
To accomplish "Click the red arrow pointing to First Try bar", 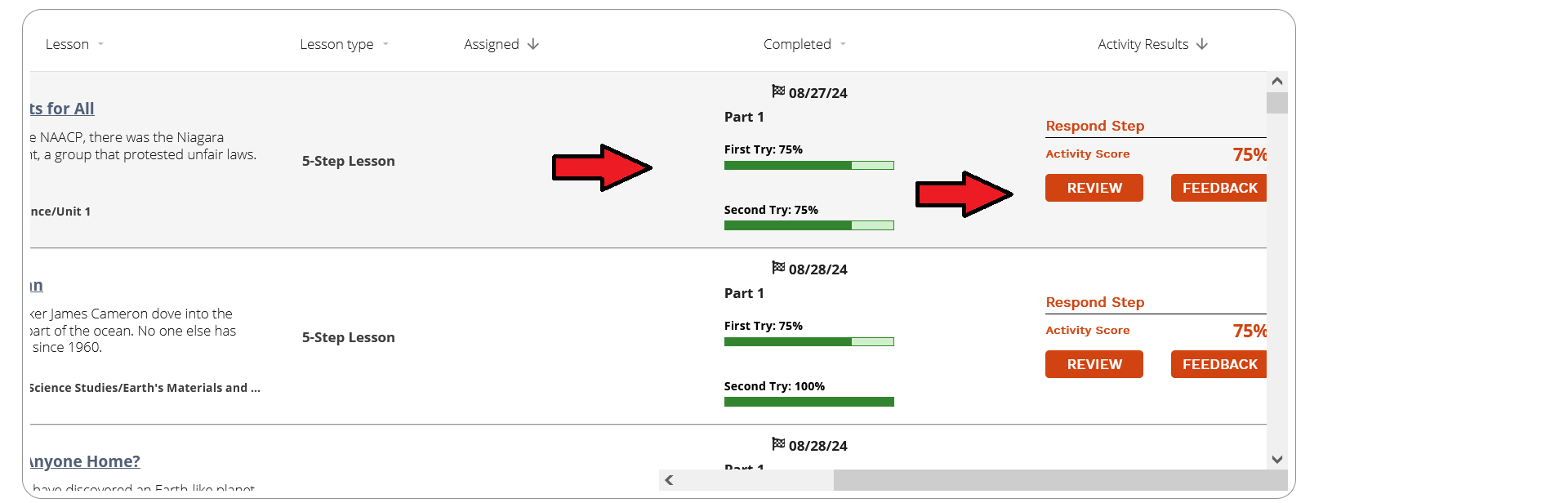I will coord(603,167).
